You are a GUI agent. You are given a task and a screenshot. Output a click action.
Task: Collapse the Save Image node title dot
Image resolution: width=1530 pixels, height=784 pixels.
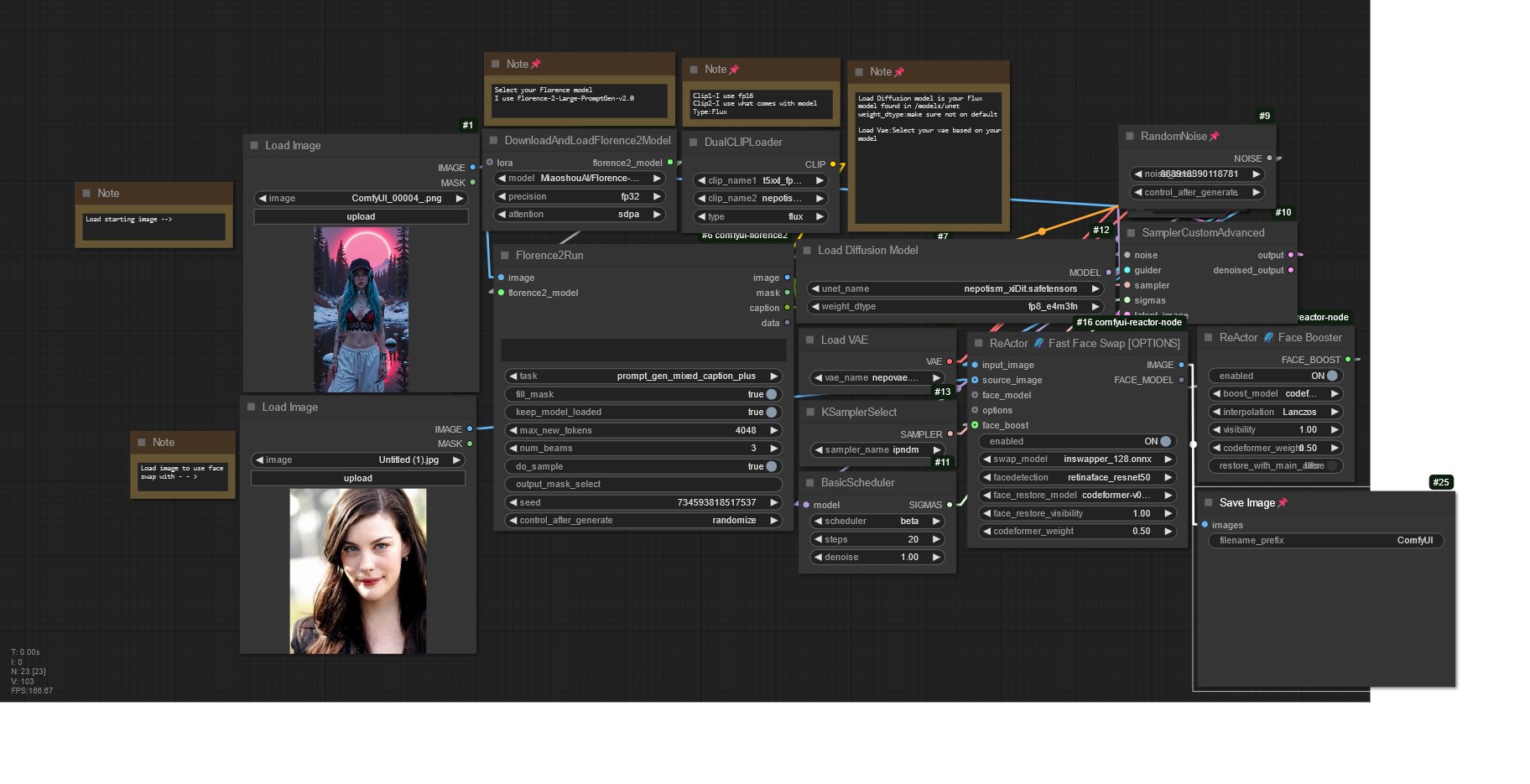tap(1209, 503)
